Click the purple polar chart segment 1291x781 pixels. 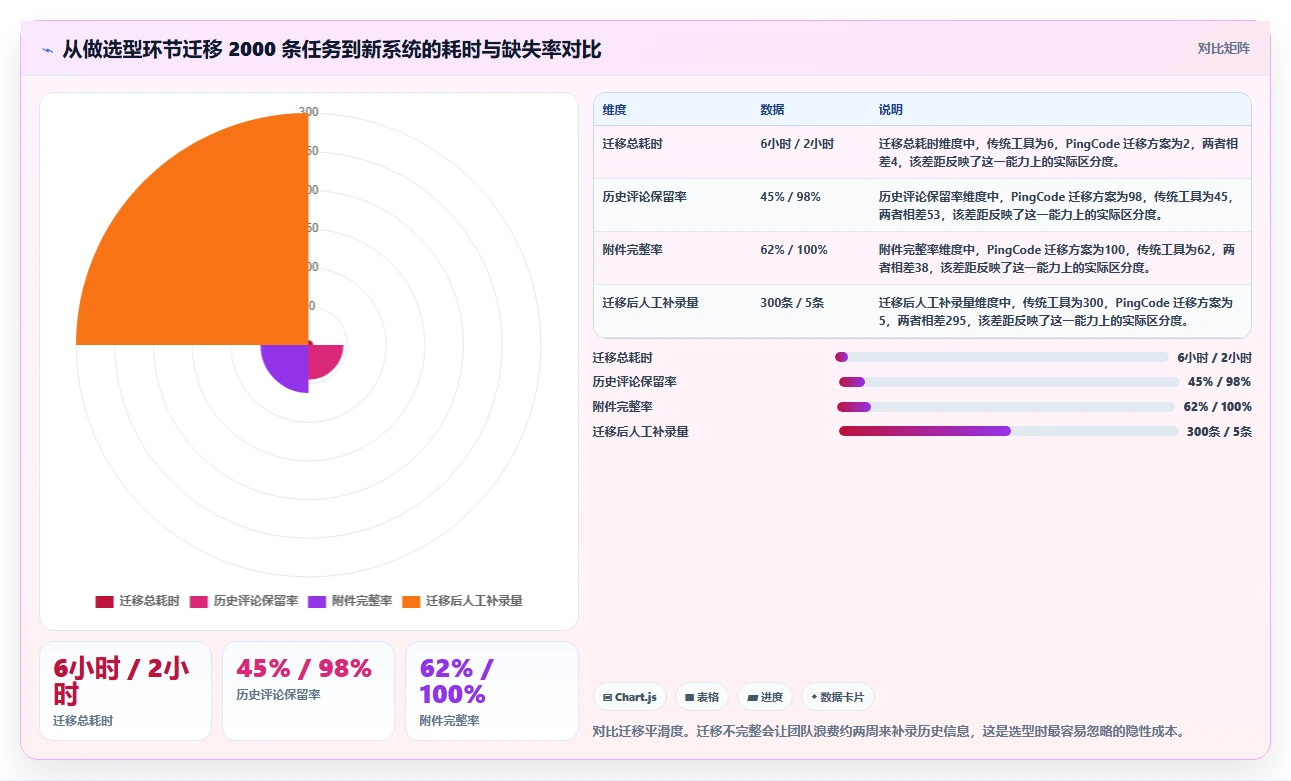(x=289, y=366)
